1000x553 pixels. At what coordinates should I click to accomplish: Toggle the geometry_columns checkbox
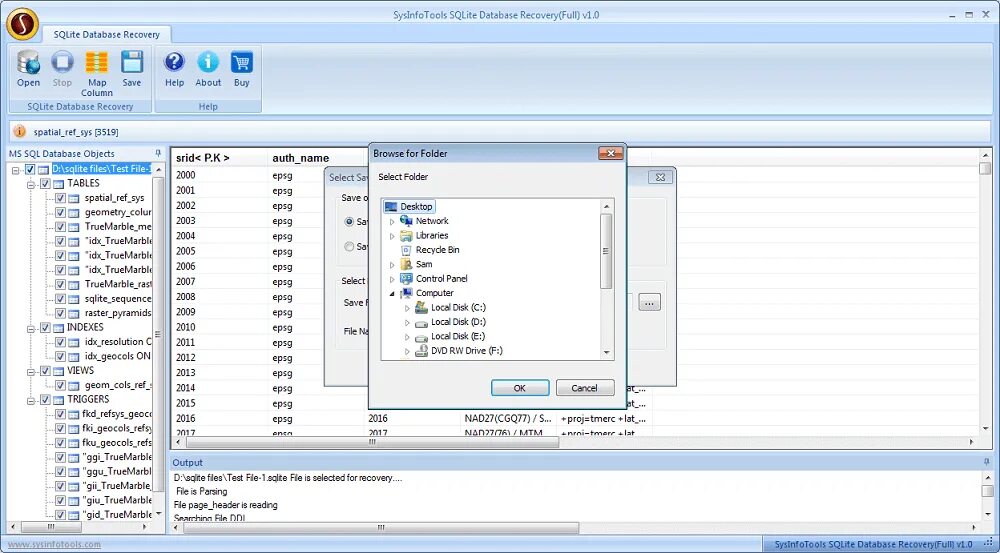[60, 212]
